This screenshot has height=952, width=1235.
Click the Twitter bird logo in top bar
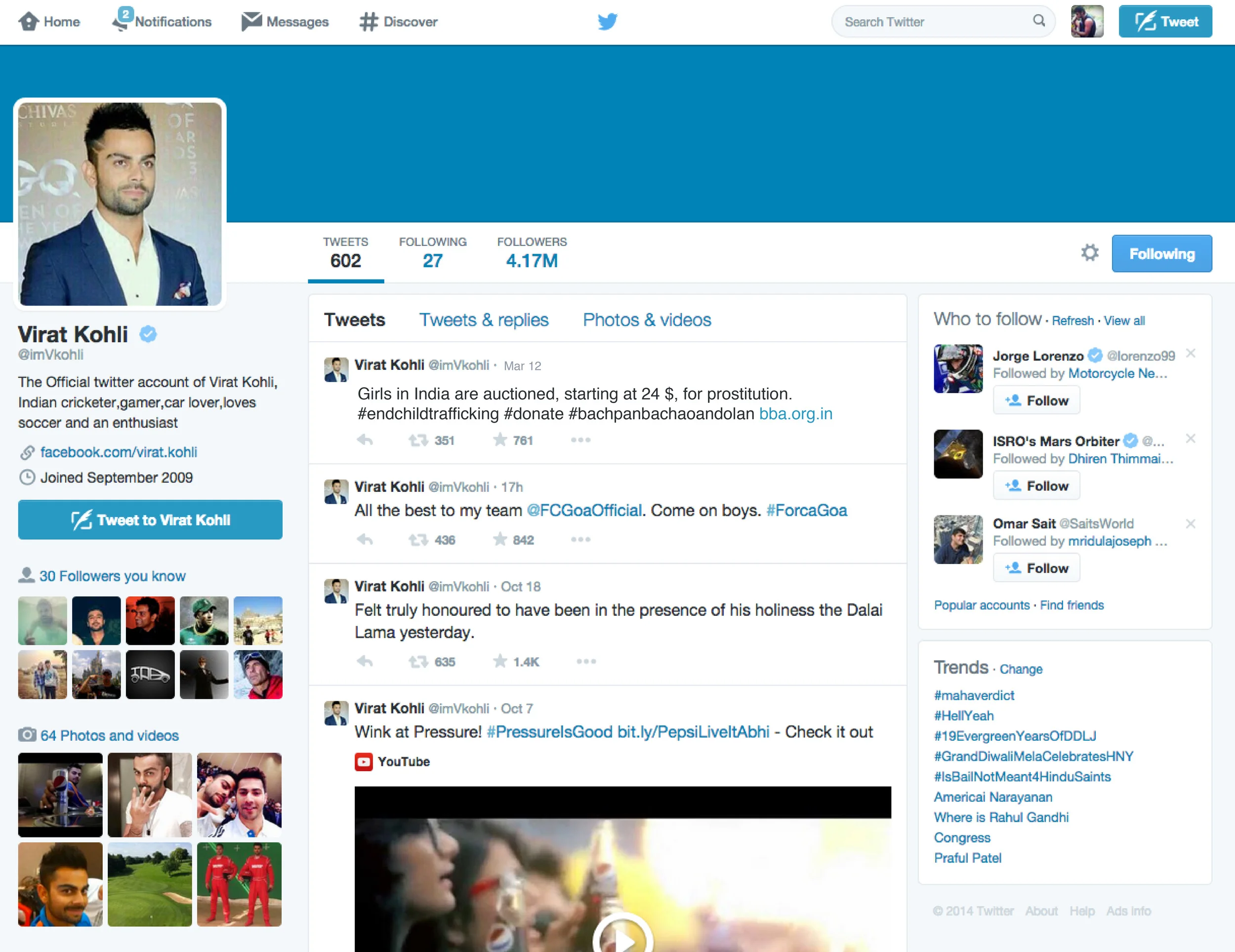pyautogui.click(x=607, y=22)
